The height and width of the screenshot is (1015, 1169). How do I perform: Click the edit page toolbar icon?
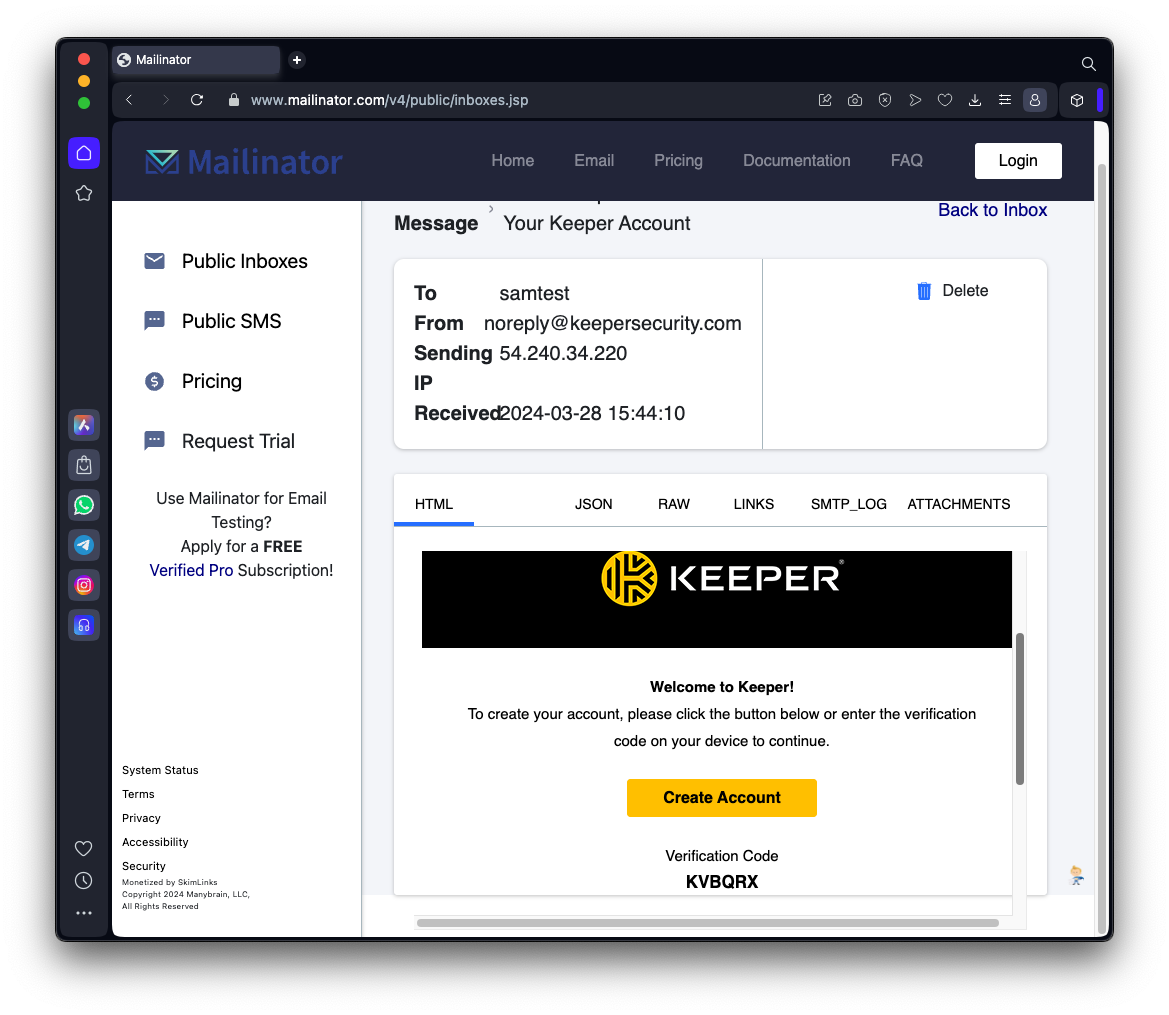point(825,100)
